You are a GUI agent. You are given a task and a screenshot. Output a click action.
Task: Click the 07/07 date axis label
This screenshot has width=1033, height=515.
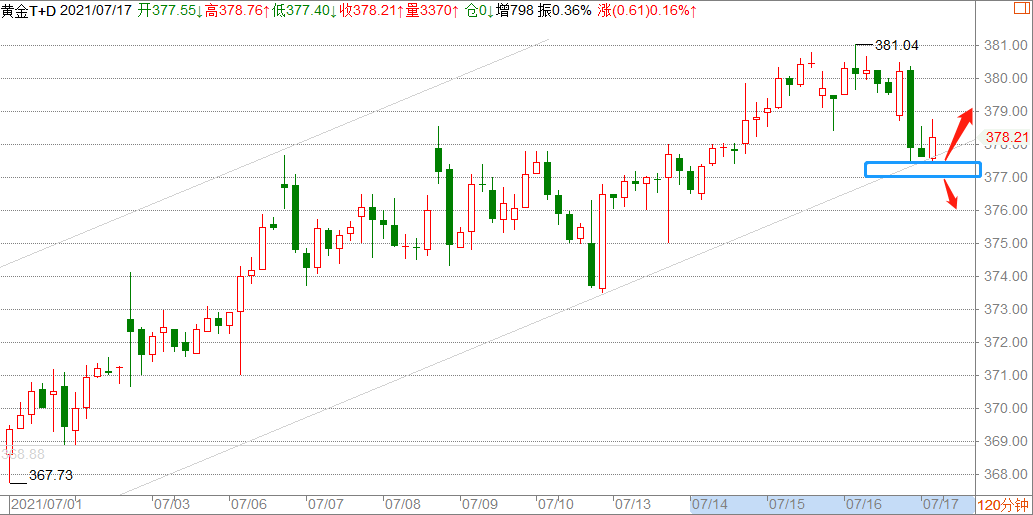pos(325,505)
